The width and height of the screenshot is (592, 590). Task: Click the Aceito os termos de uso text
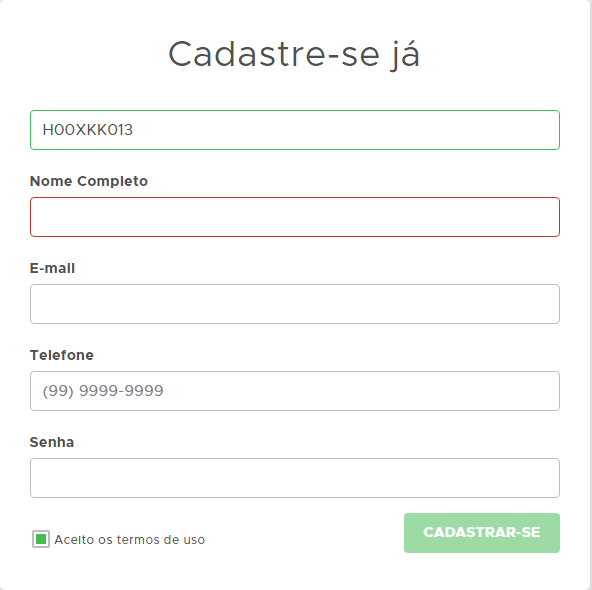[x=130, y=540]
